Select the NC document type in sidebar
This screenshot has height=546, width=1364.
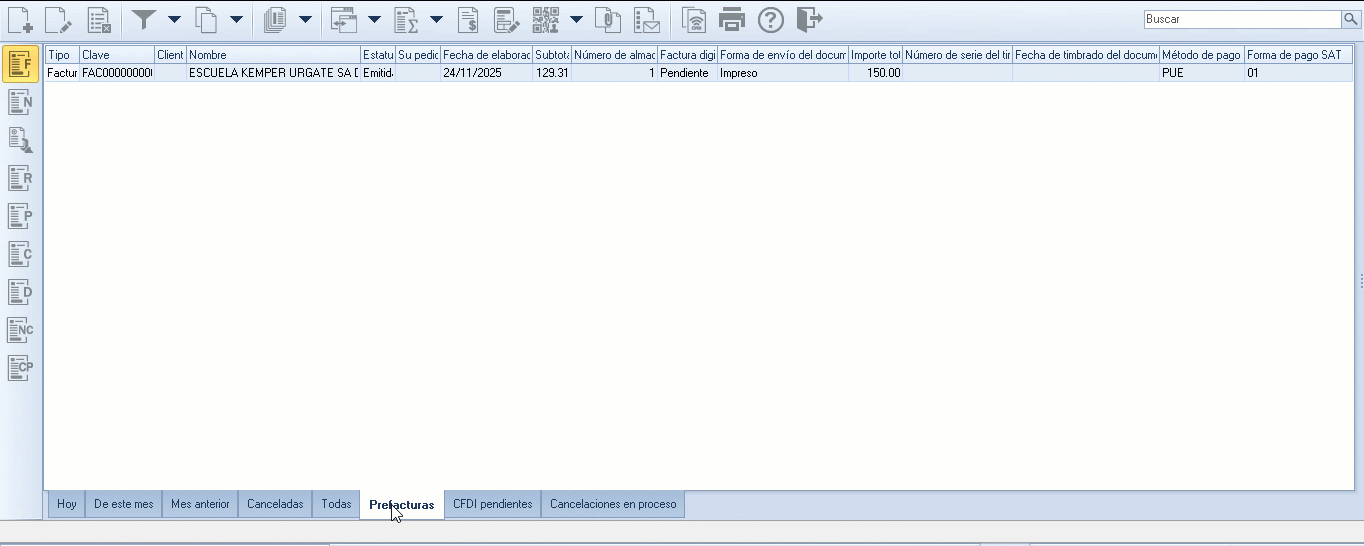pyautogui.click(x=20, y=330)
